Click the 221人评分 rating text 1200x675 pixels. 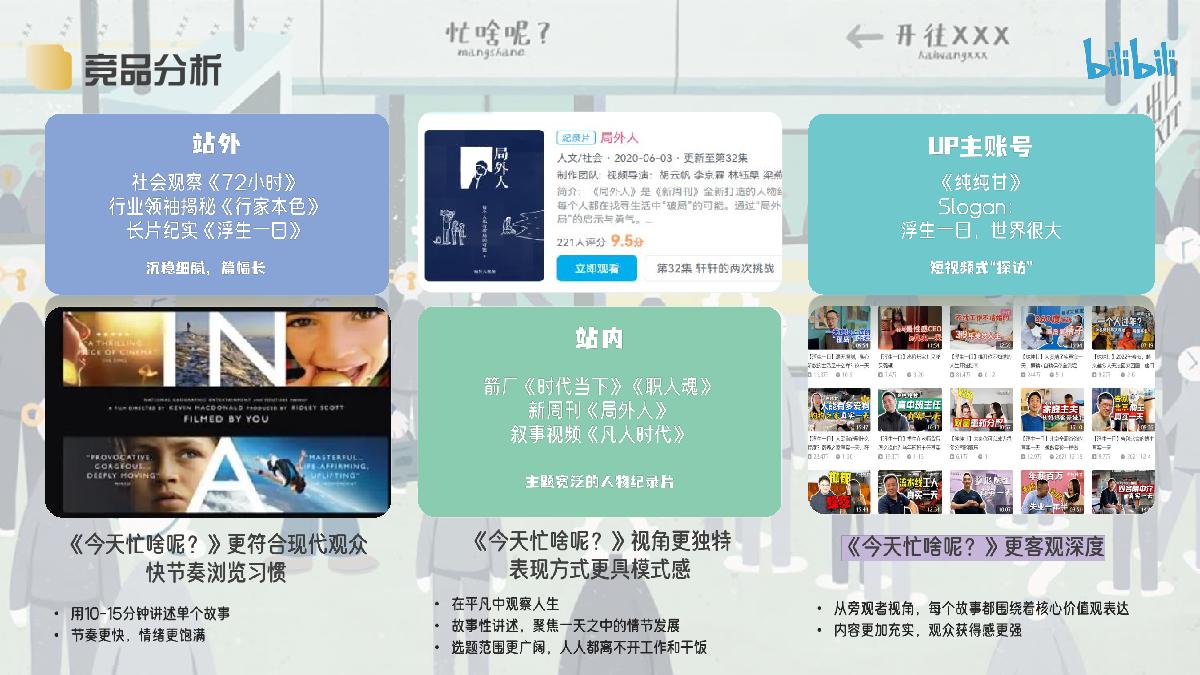click(x=580, y=241)
